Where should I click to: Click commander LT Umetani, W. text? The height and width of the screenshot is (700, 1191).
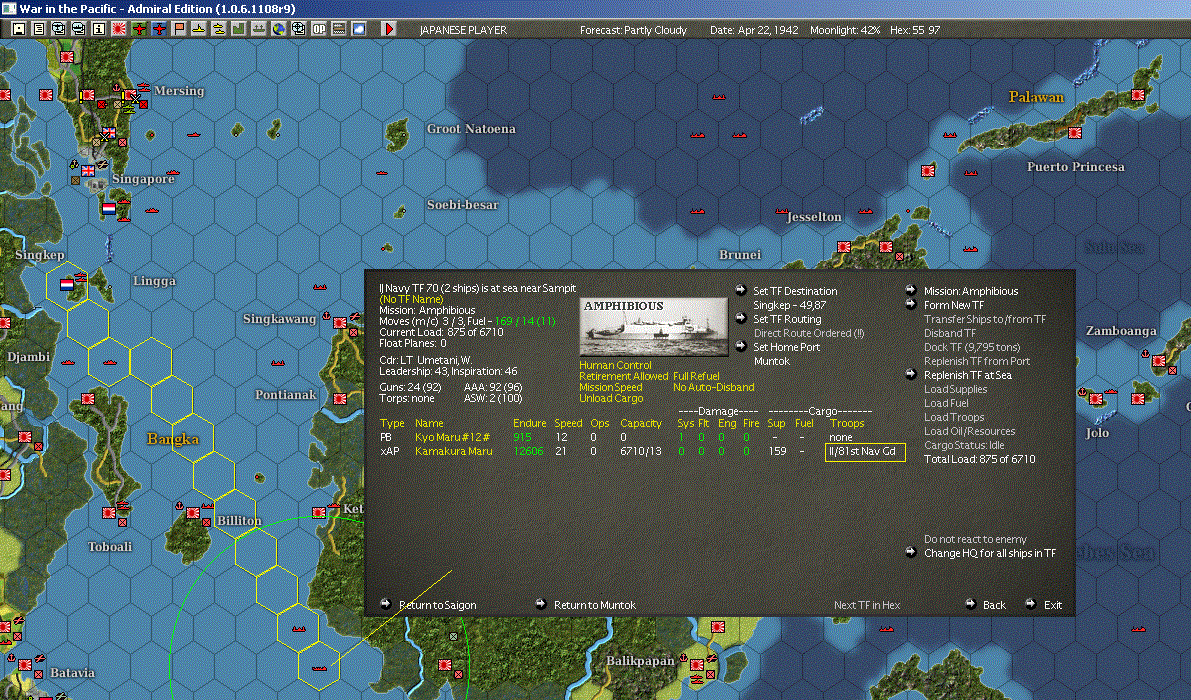click(x=425, y=360)
